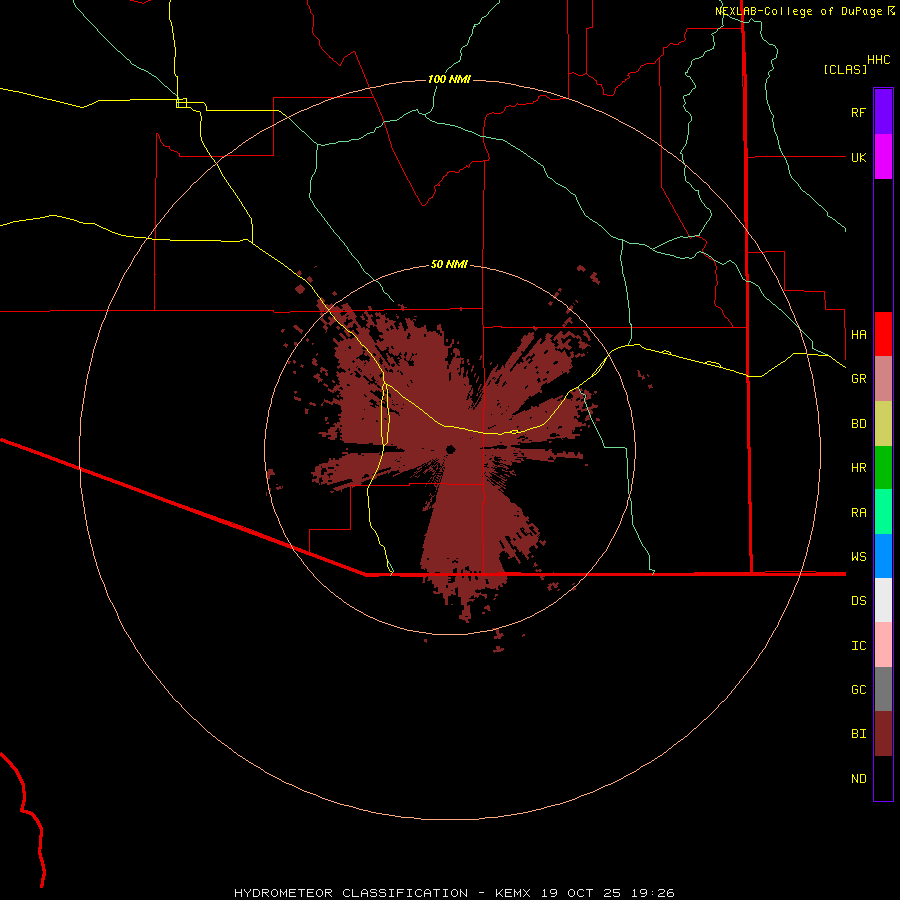Click the ND black legend swatch
The height and width of the screenshot is (900, 900).
tap(883, 778)
